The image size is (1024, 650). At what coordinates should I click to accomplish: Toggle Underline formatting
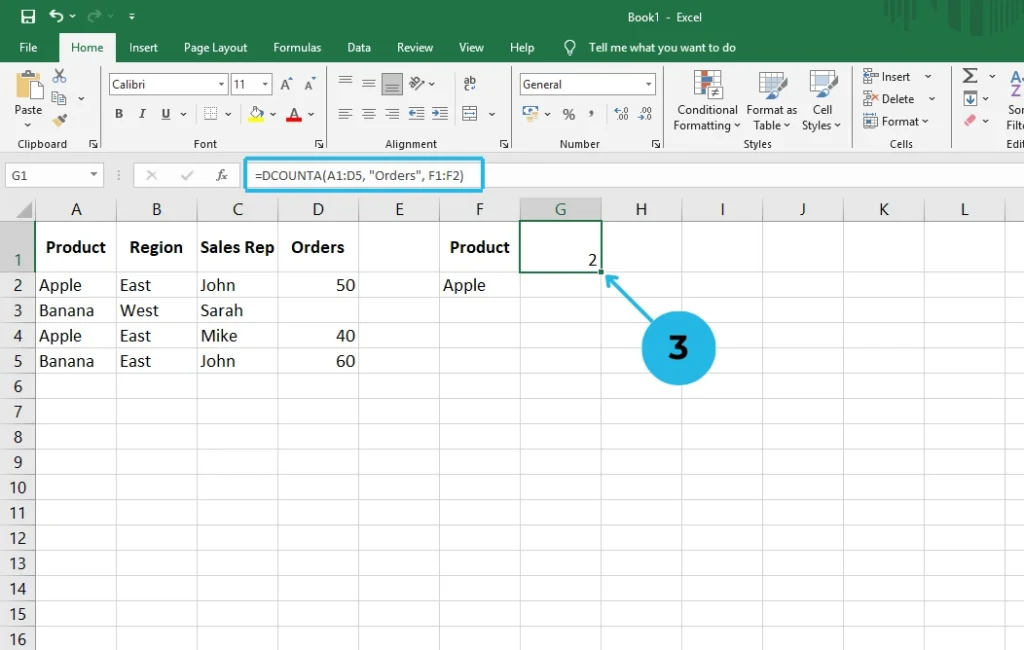[166, 114]
